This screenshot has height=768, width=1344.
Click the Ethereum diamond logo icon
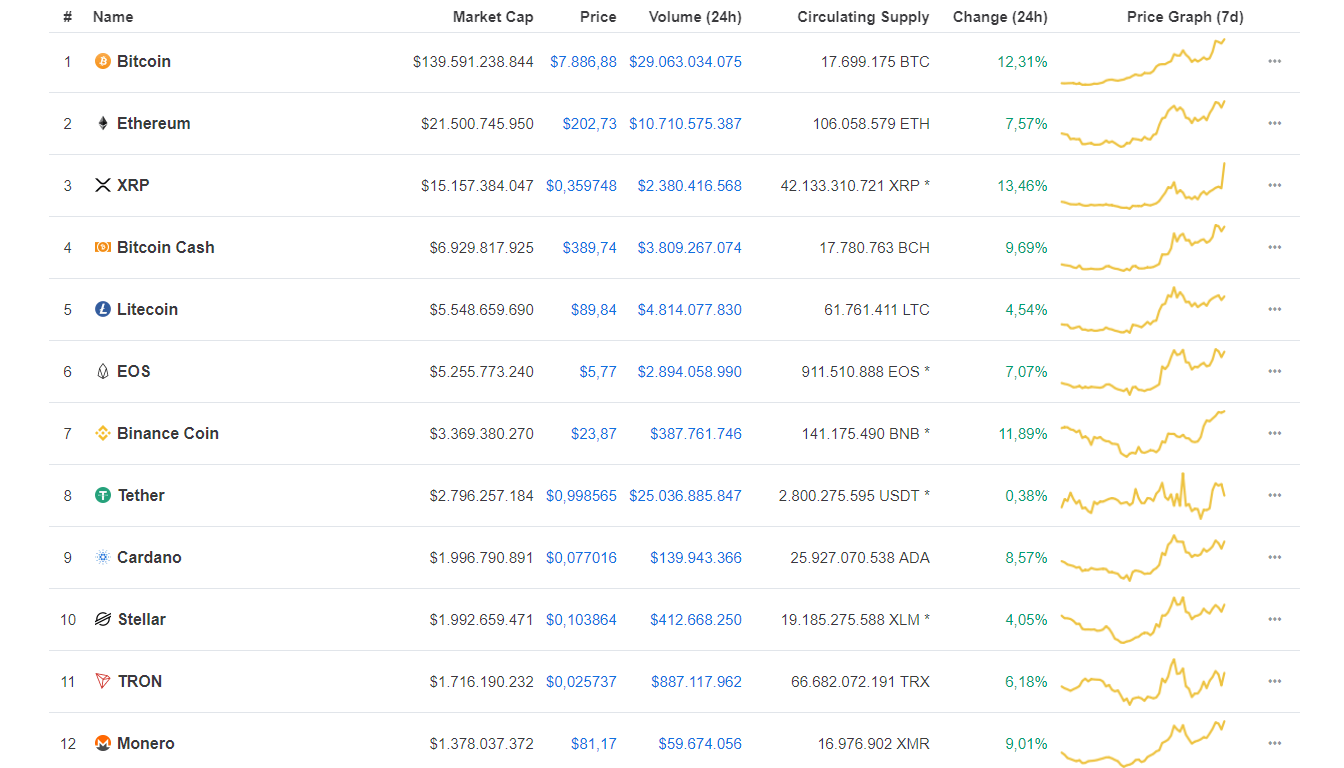[102, 124]
